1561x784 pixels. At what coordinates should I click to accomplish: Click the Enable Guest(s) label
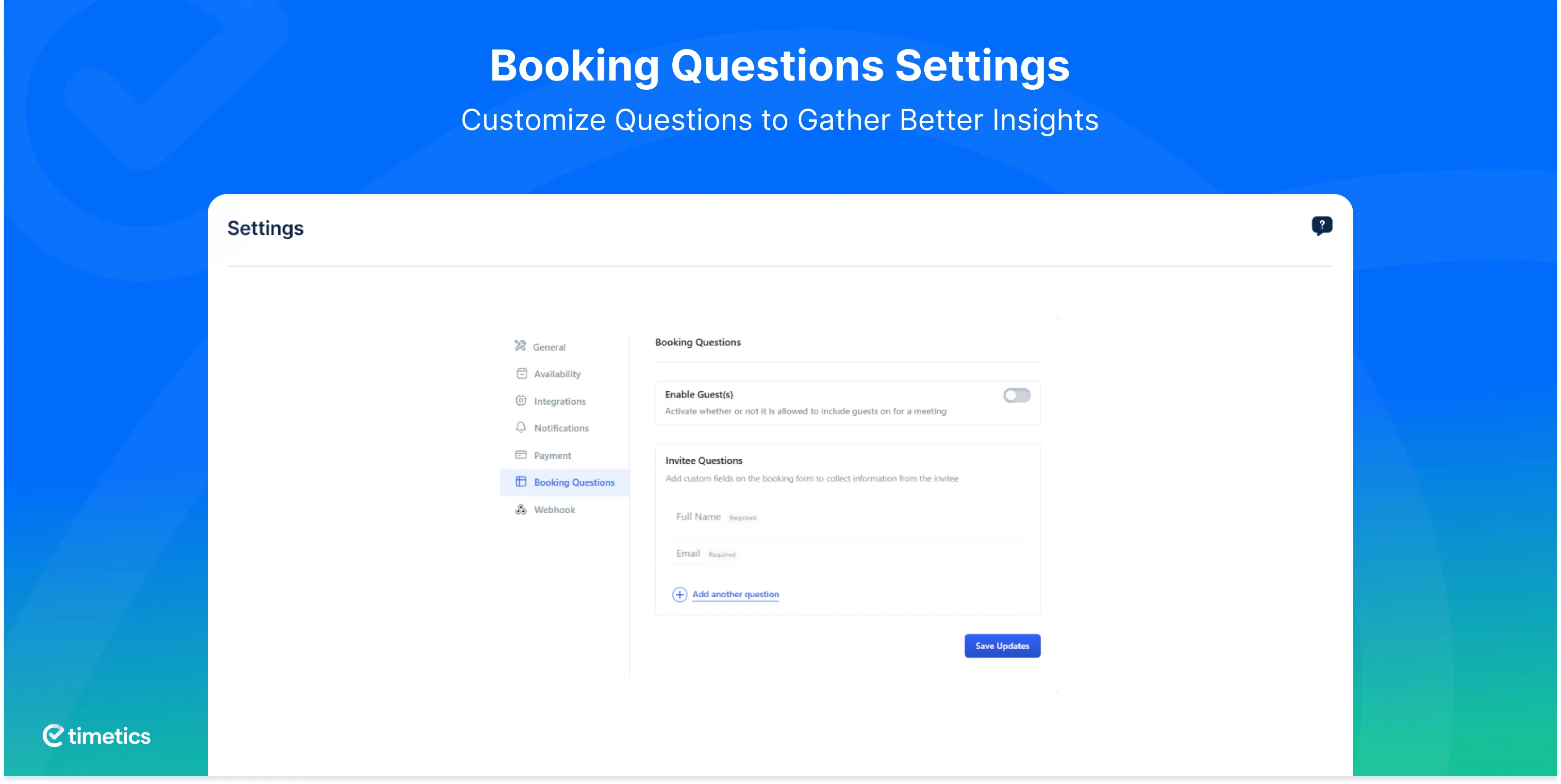pyautogui.click(x=698, y=394)
